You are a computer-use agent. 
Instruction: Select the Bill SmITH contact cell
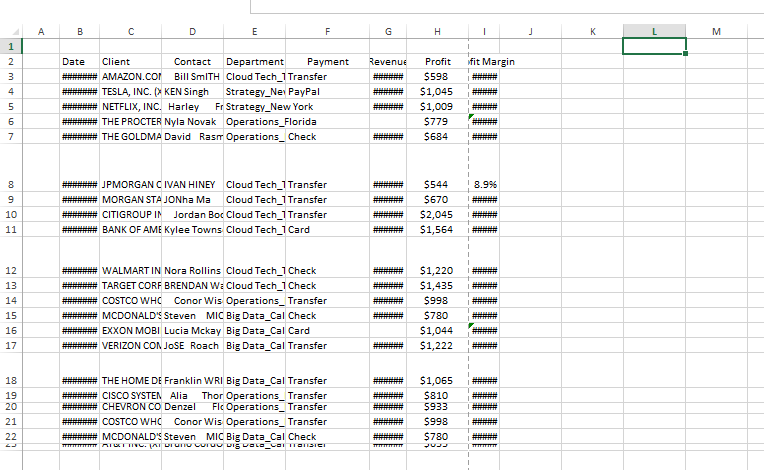point(192,77)
